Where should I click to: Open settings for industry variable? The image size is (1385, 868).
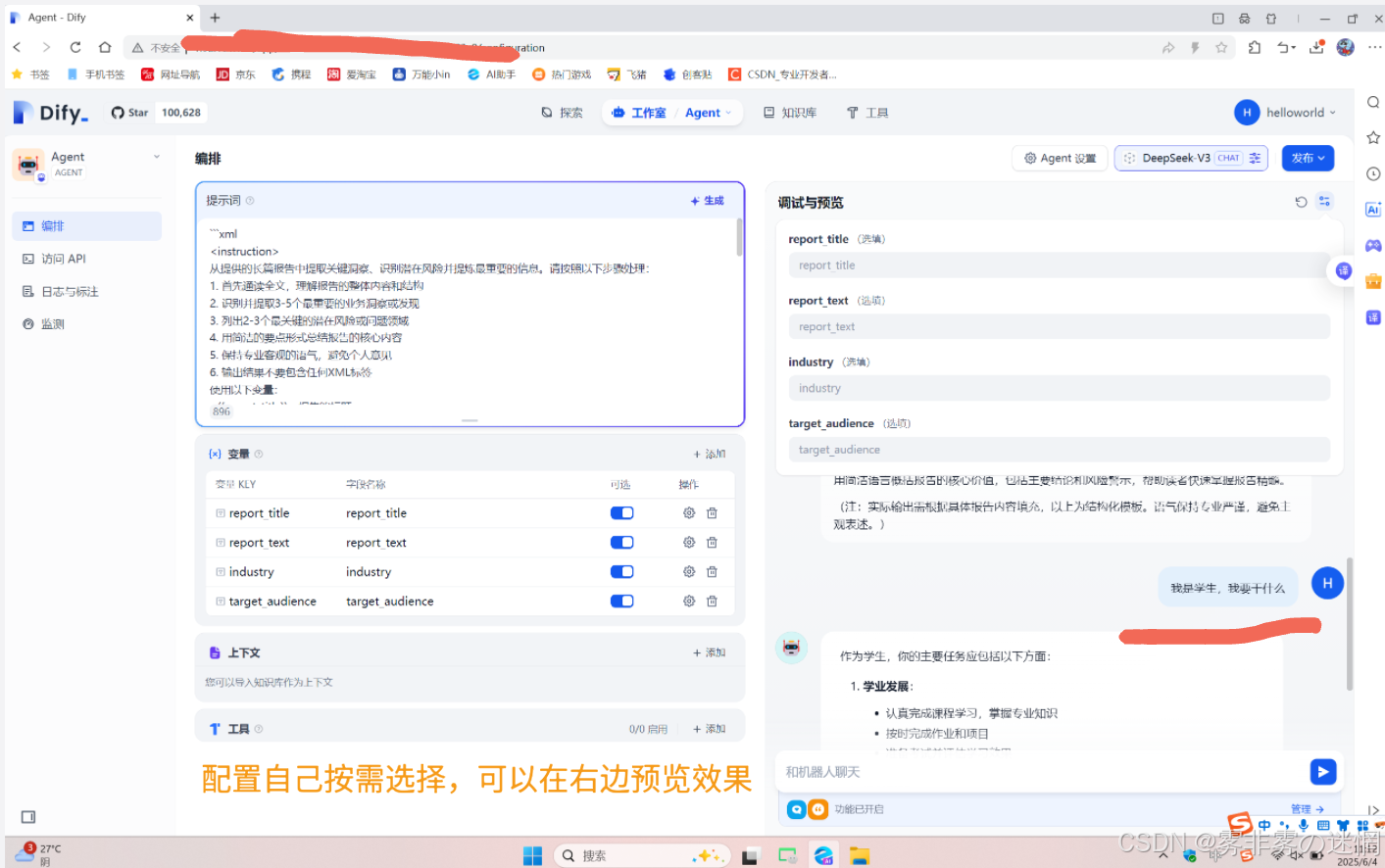click(689, 572)
